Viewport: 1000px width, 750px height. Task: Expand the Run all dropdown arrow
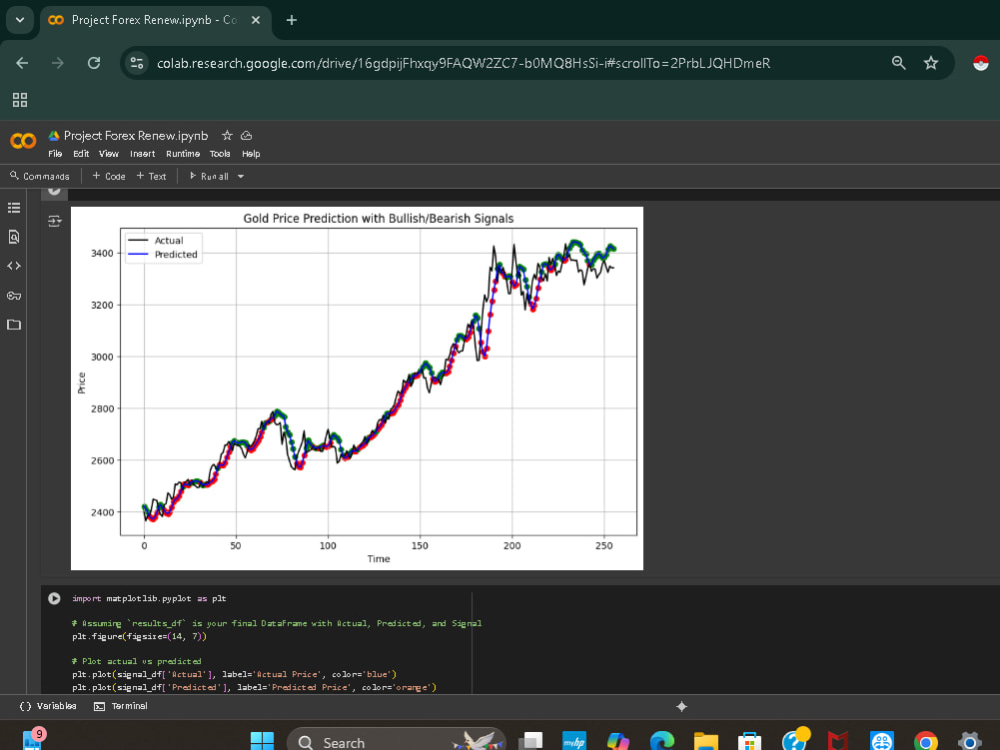[241, 176]
